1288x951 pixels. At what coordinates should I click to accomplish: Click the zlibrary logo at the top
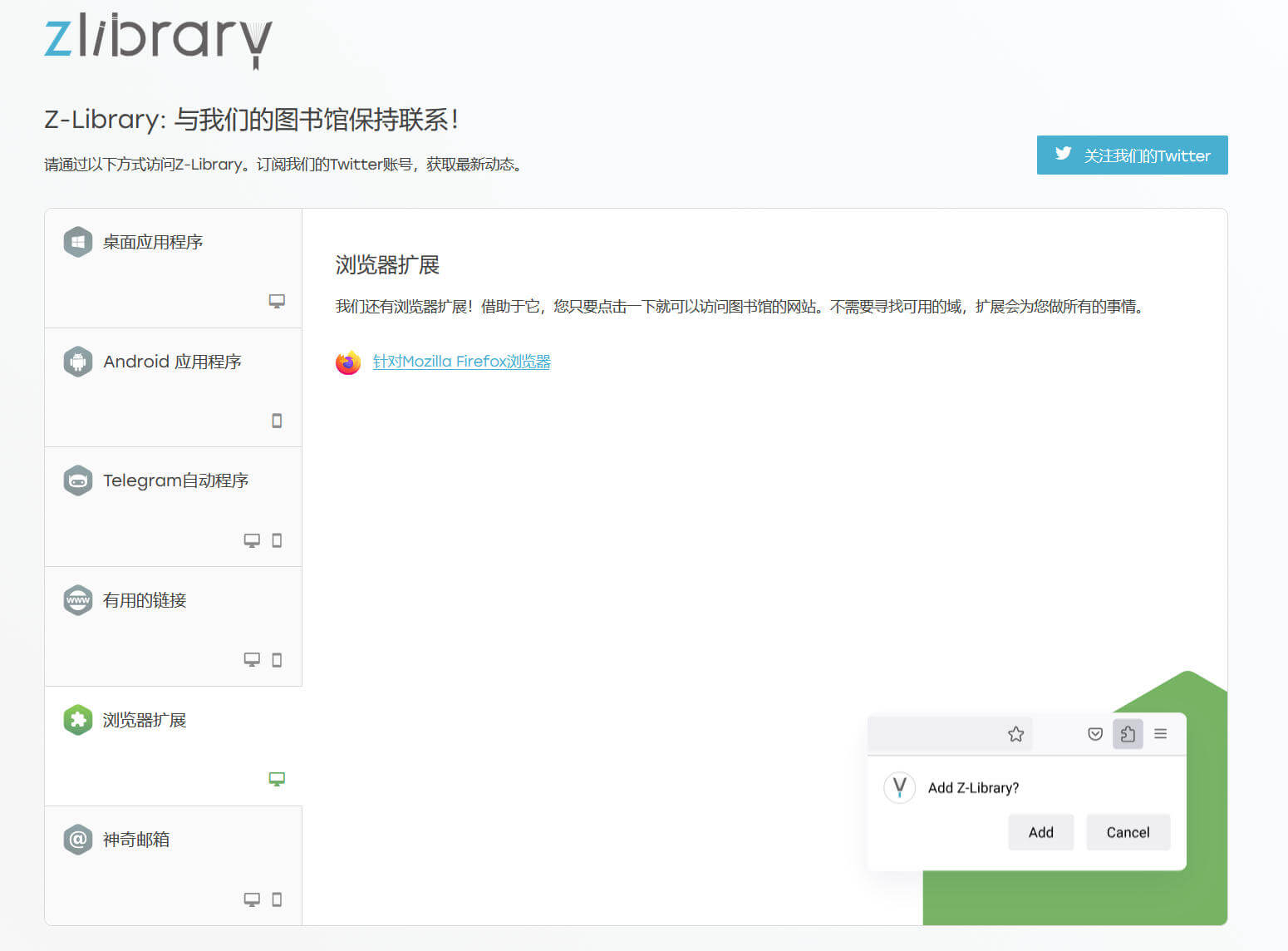coord(156,40)
